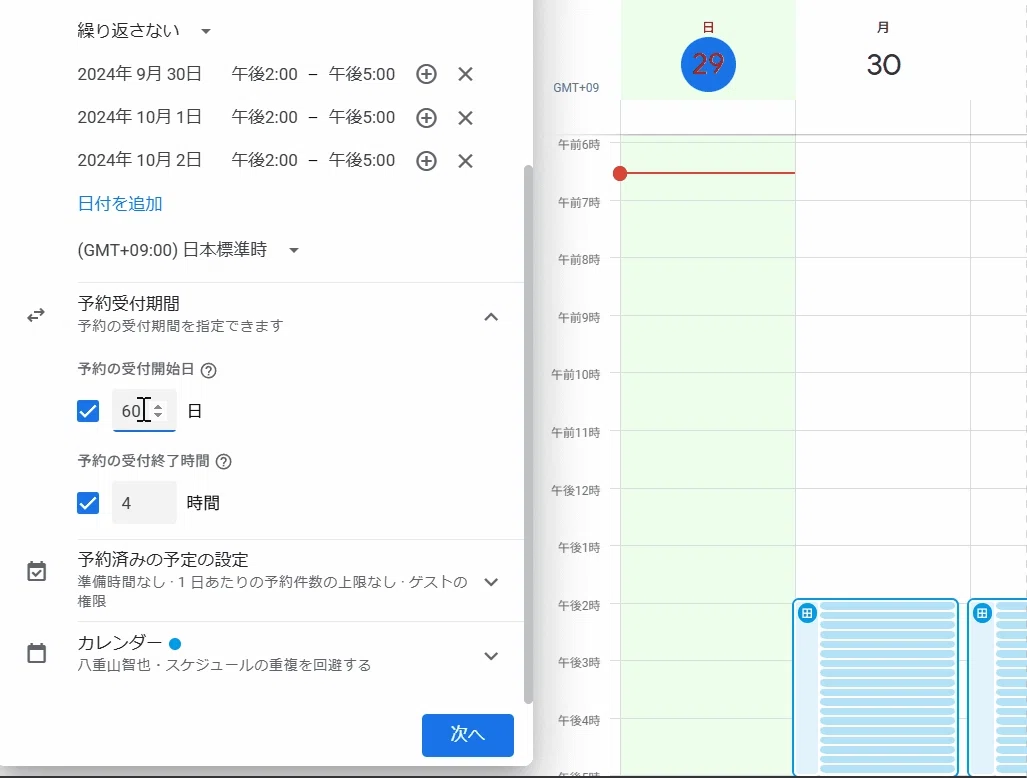Image resolution: width=1027 pixels, height=778 pixels.
Task: Select day 29 in calendar header
Action: pos(708,64)
